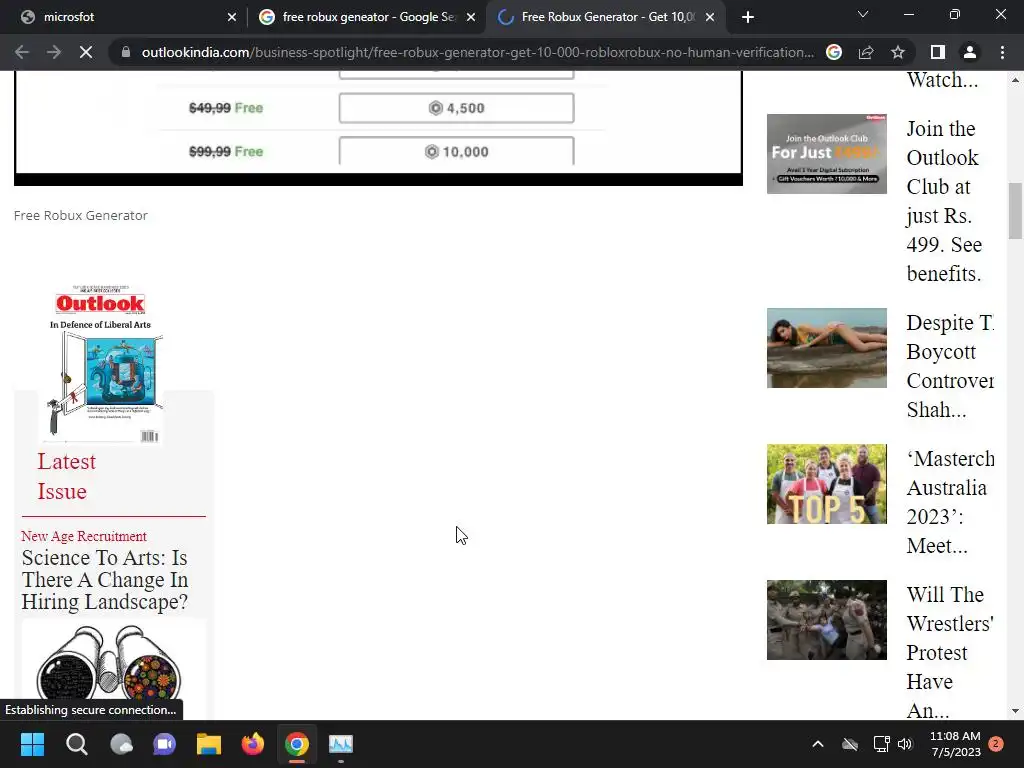1024x768 pixels.
Task: Open the monitor app on taskbar
Action: point(341,744)
